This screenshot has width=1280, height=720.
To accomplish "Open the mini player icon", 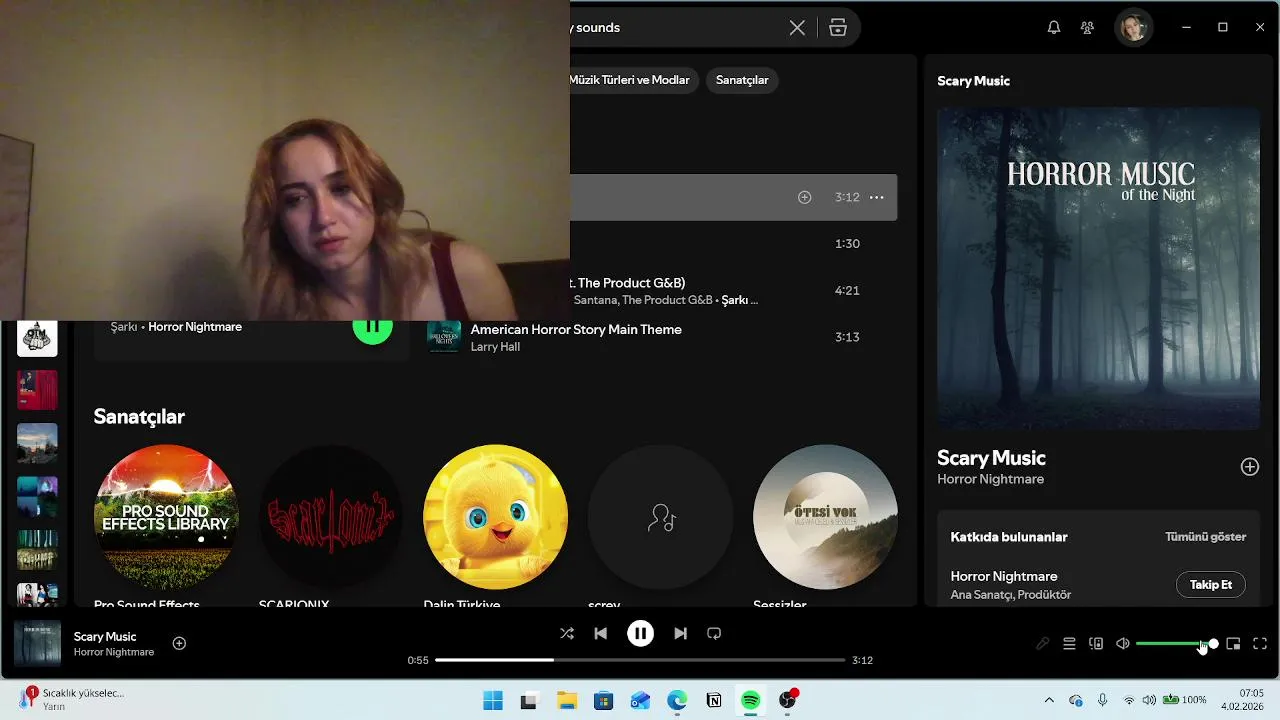I will 1233,644.
